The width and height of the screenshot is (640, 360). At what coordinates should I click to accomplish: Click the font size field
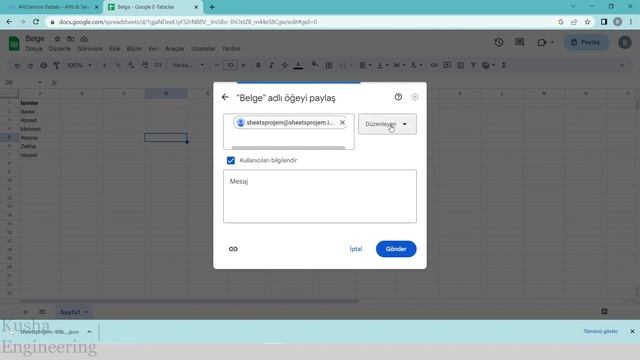[x=230, y=65]
